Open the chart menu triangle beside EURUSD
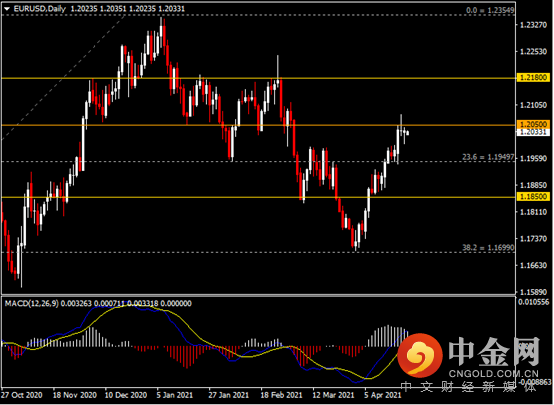Image resolution: width=554 pixels, height=405 pixels. click(x=7, y=9)
